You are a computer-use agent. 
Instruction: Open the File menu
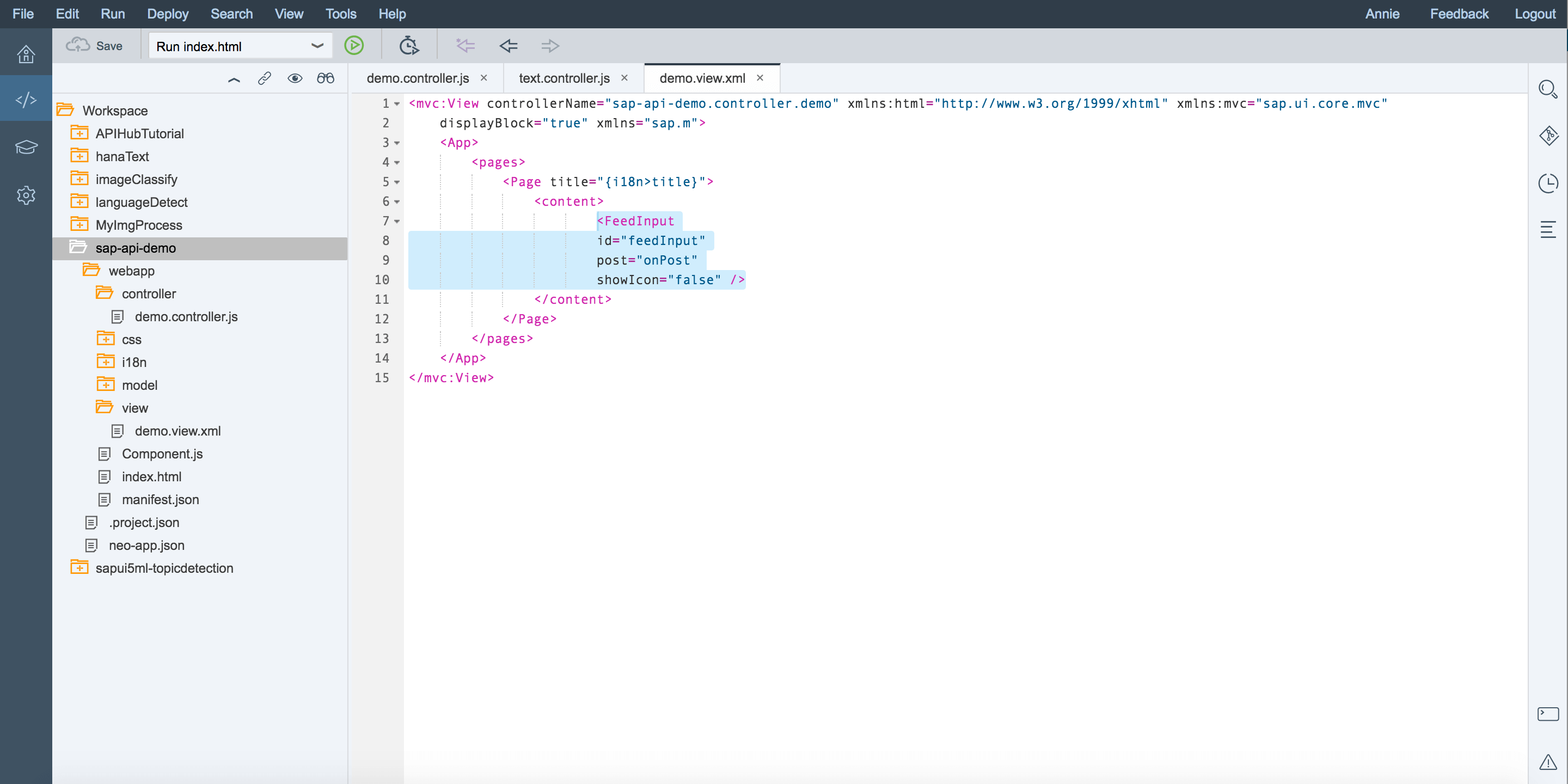22,14
